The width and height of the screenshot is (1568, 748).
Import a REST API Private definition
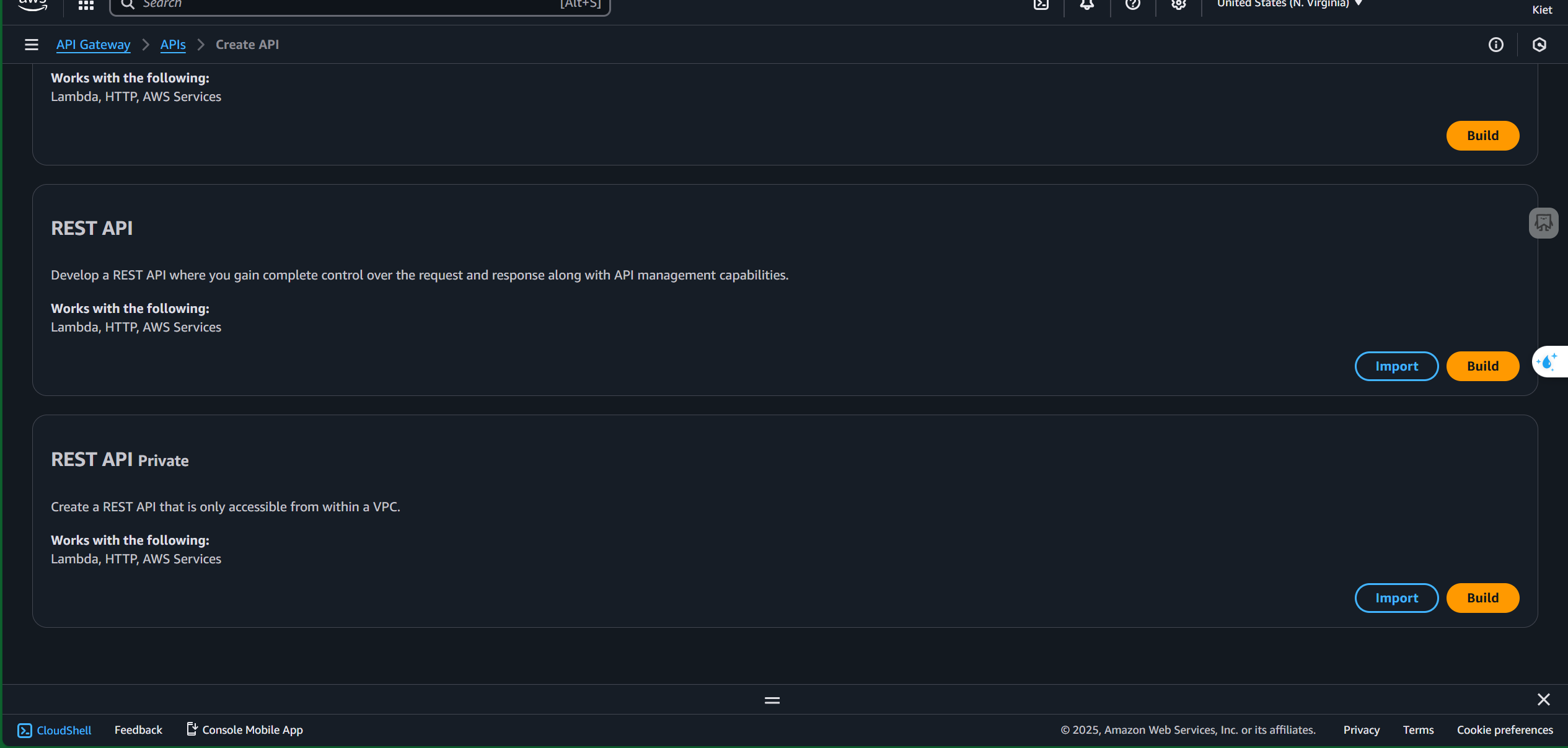pos(1396,598)
